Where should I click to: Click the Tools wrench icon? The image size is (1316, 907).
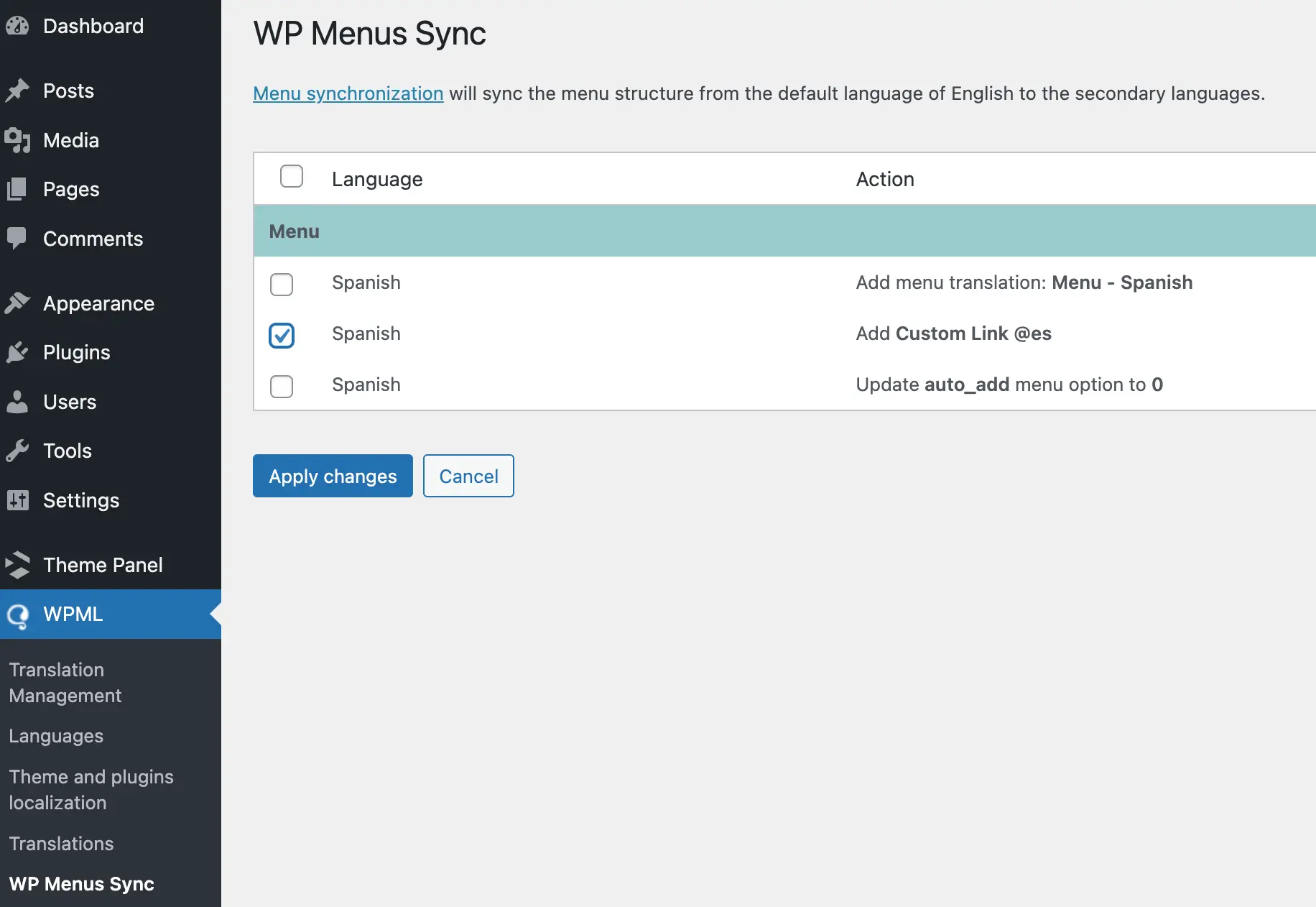(x=17, y=451)
